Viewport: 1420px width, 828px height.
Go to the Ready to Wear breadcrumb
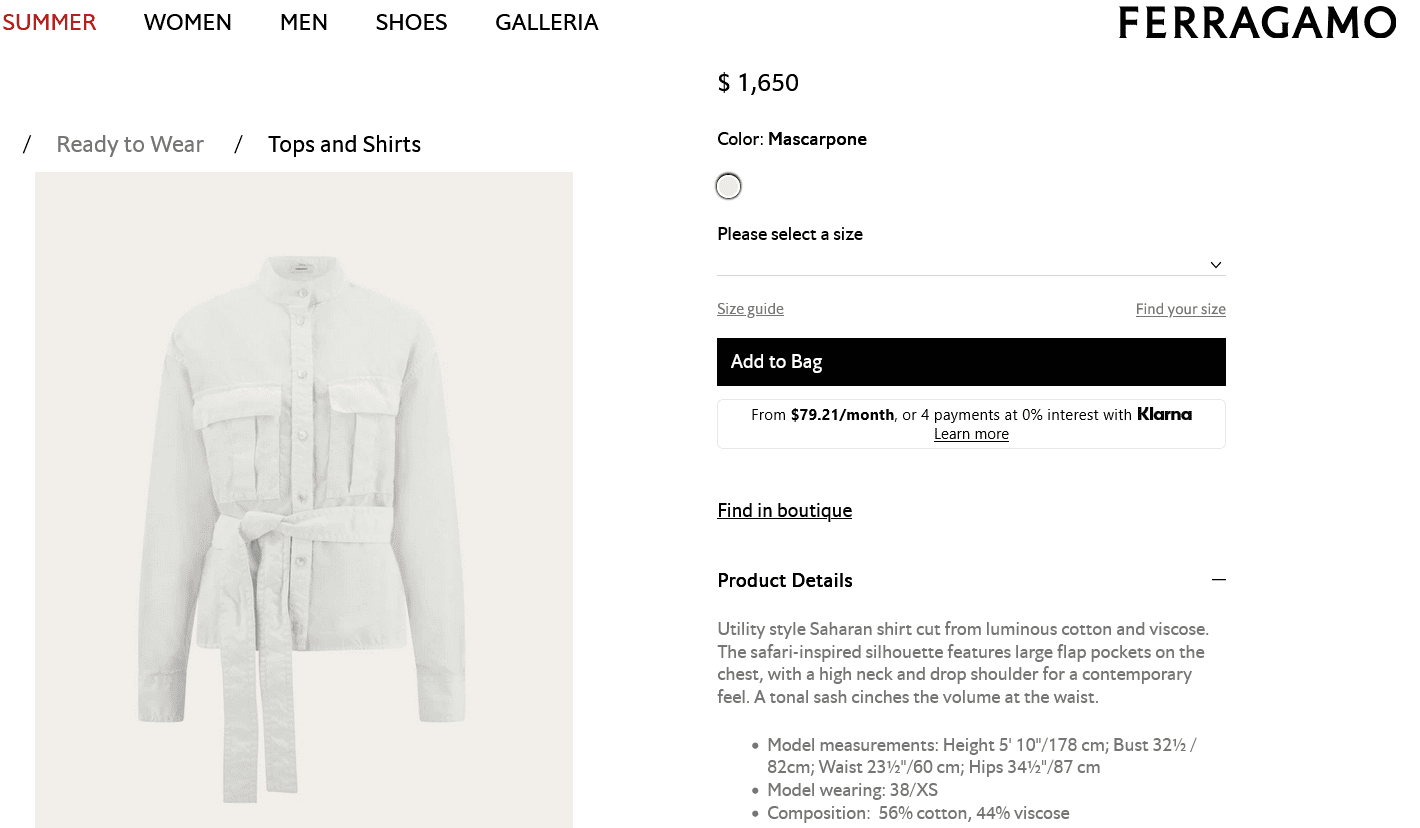pyautogui.click(x=130, y=144)
